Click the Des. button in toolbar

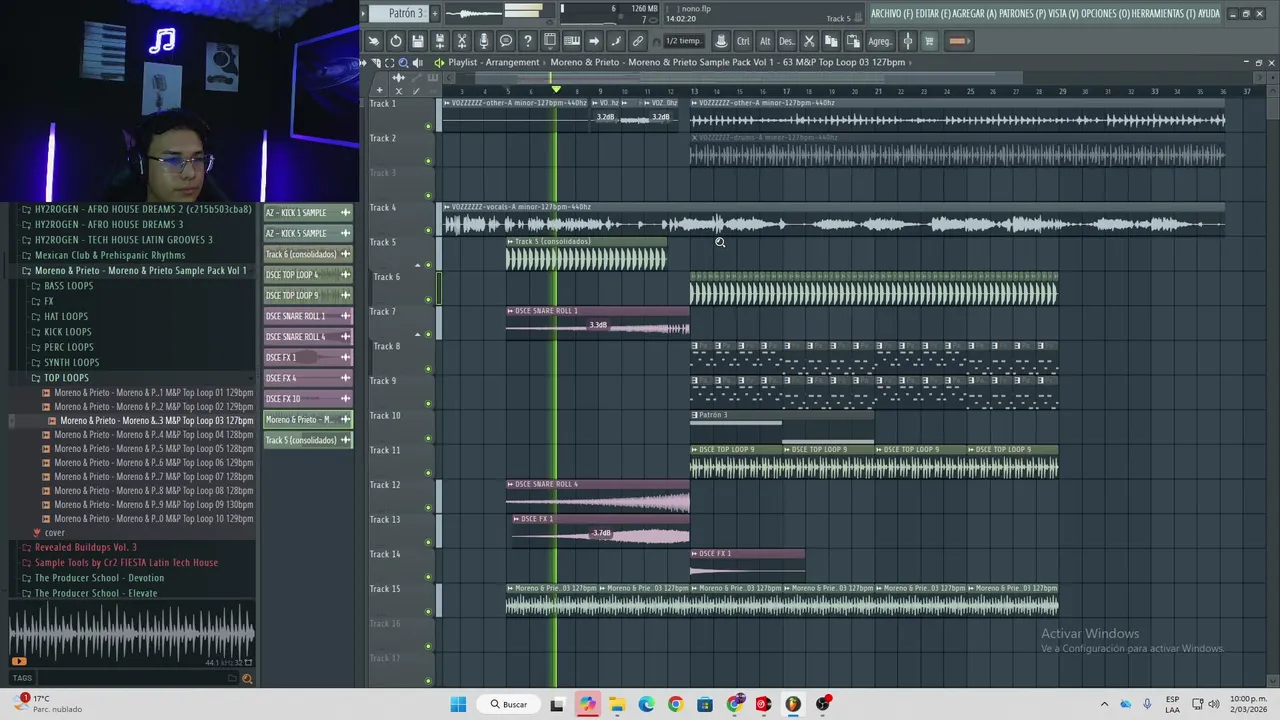pyautogui.click(x=787, y=41)
